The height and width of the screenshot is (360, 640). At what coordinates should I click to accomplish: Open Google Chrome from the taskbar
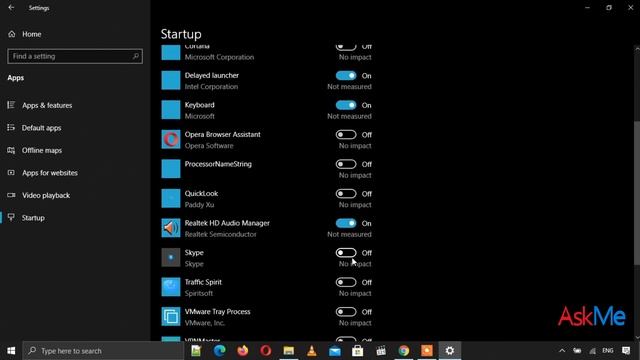coord(404,351)
